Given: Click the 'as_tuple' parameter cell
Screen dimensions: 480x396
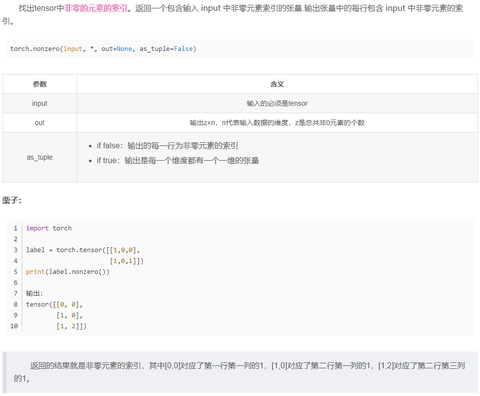Looking at the screenshot, I should 40,157.
